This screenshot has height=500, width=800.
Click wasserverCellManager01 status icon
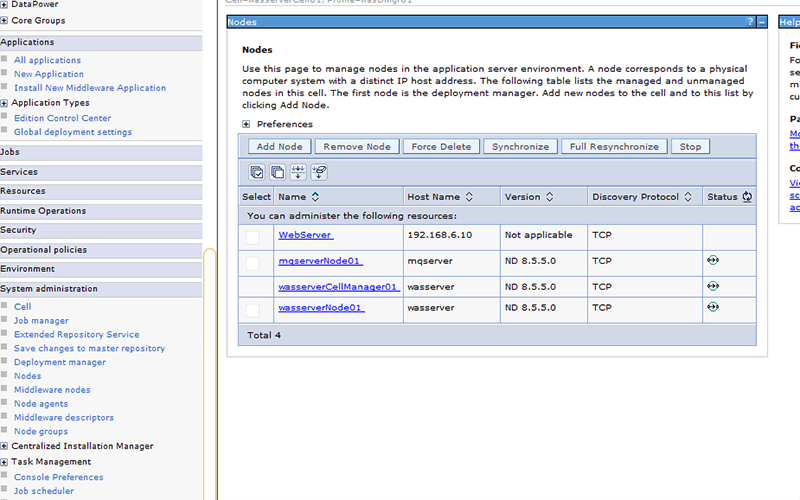coord(713,286)
